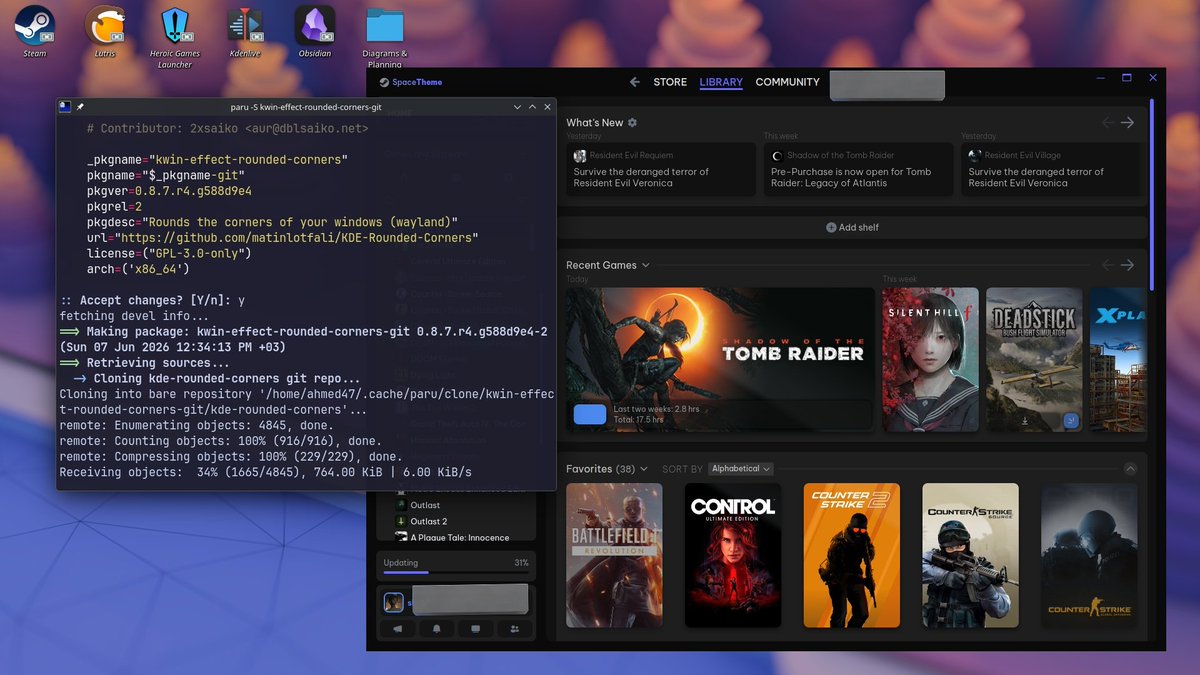Open the X-Plane game cover
The width and height of the screenshot is (1200, 675).
point(1118,360)
